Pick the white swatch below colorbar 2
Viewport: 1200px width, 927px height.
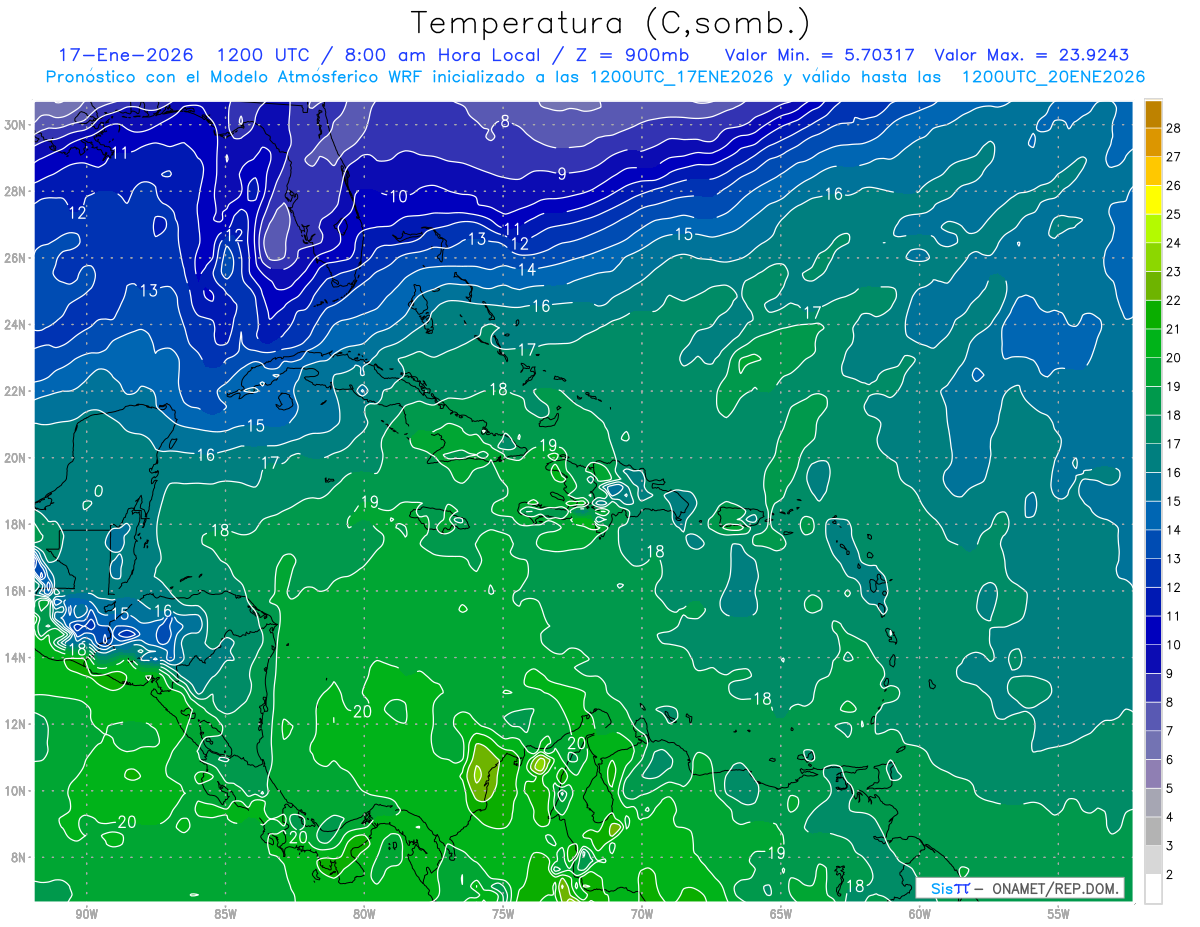tap(1154, 889)
